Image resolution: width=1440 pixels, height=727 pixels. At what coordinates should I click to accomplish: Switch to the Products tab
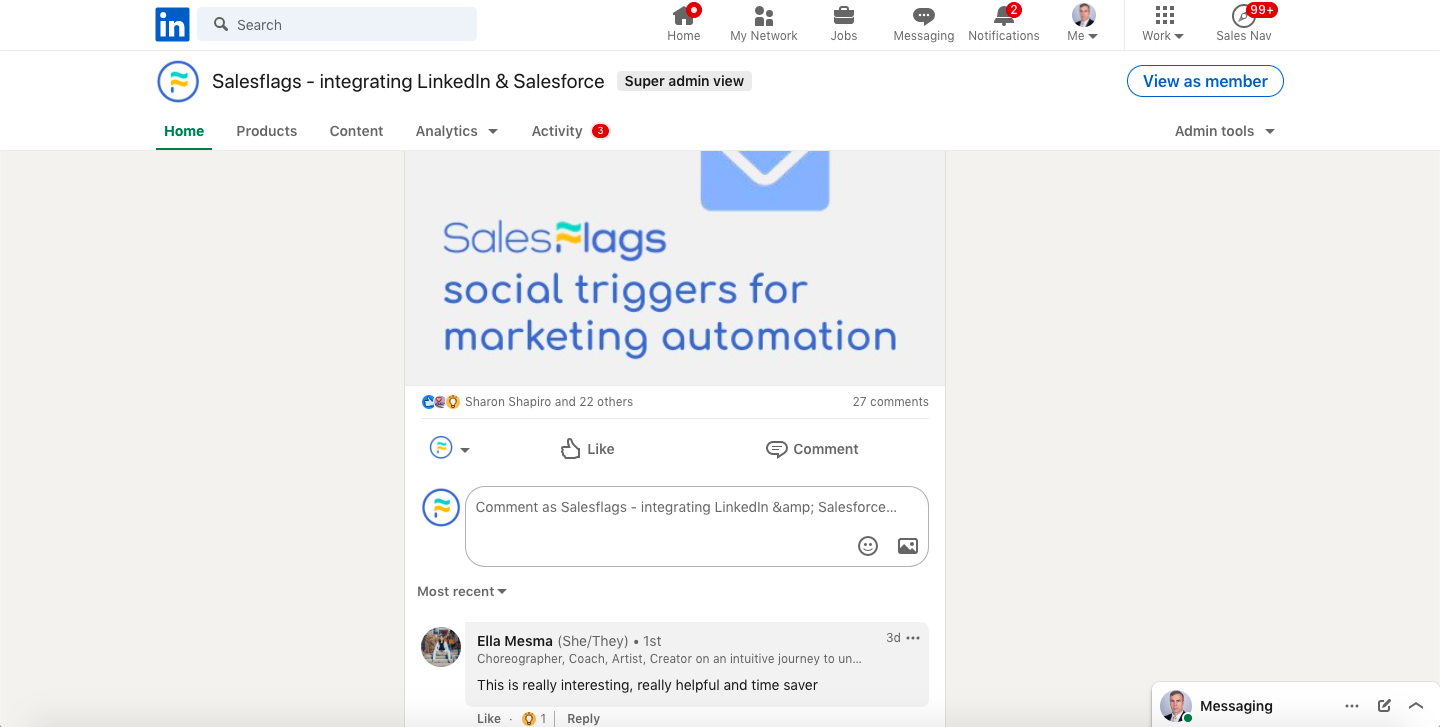pos(267,131)
